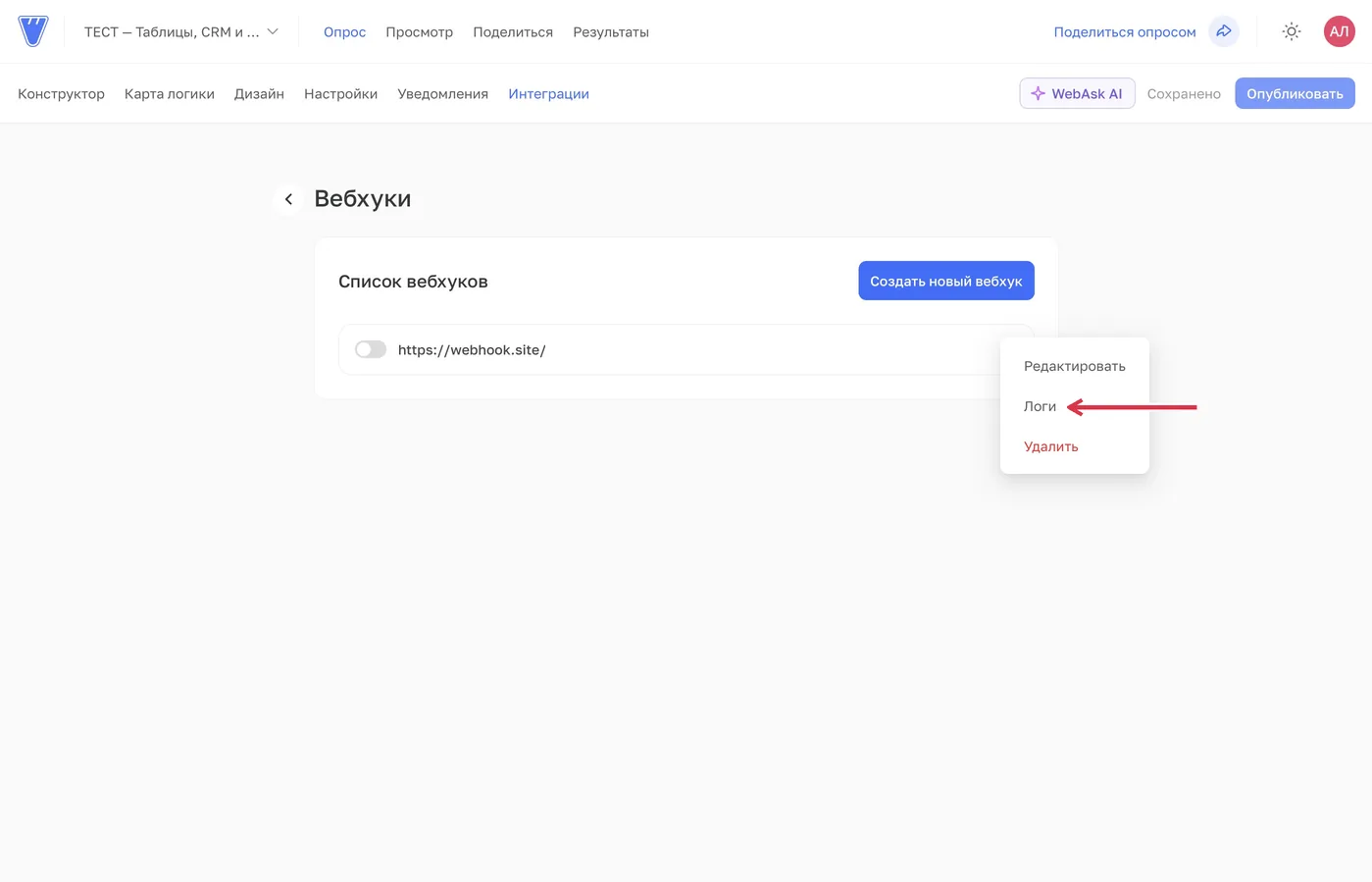This screenshot has height=882, width=1372.
Task: Open Карта логики section
Action: [x=170, y=93]
